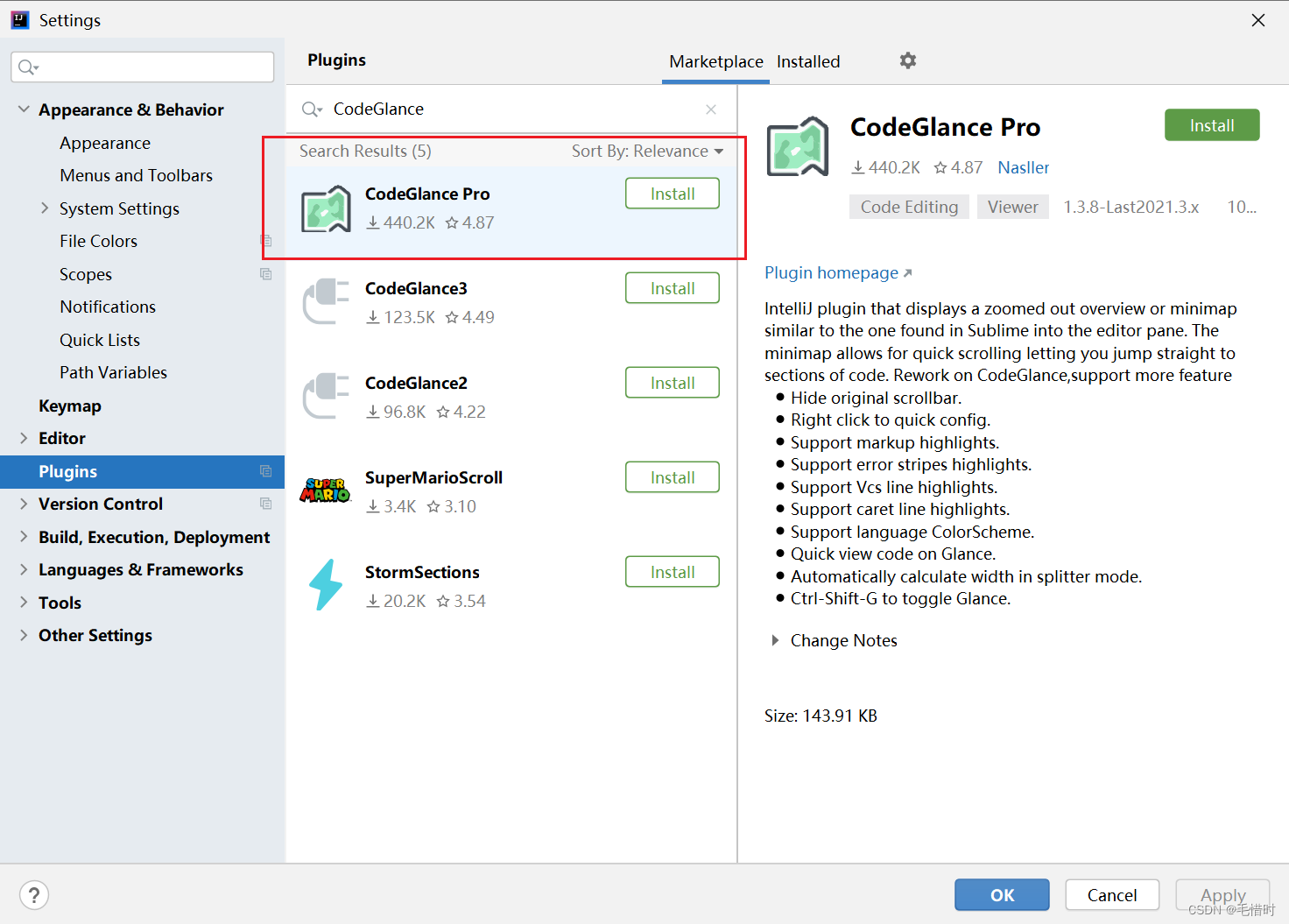This screenshot has width=1289, height=924.
Task: Expand the System Settings node
Action: pyautogui.click(x=45, y=208)
